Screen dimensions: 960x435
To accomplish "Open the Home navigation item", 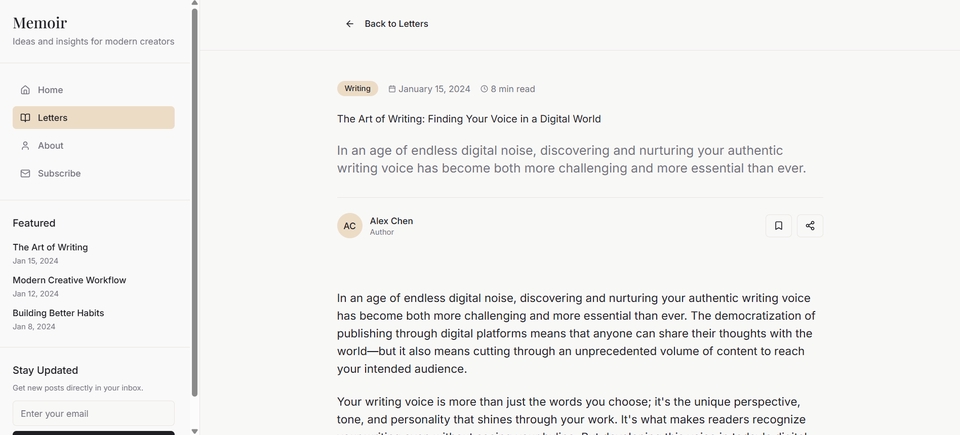I will (x=50, y=90).
